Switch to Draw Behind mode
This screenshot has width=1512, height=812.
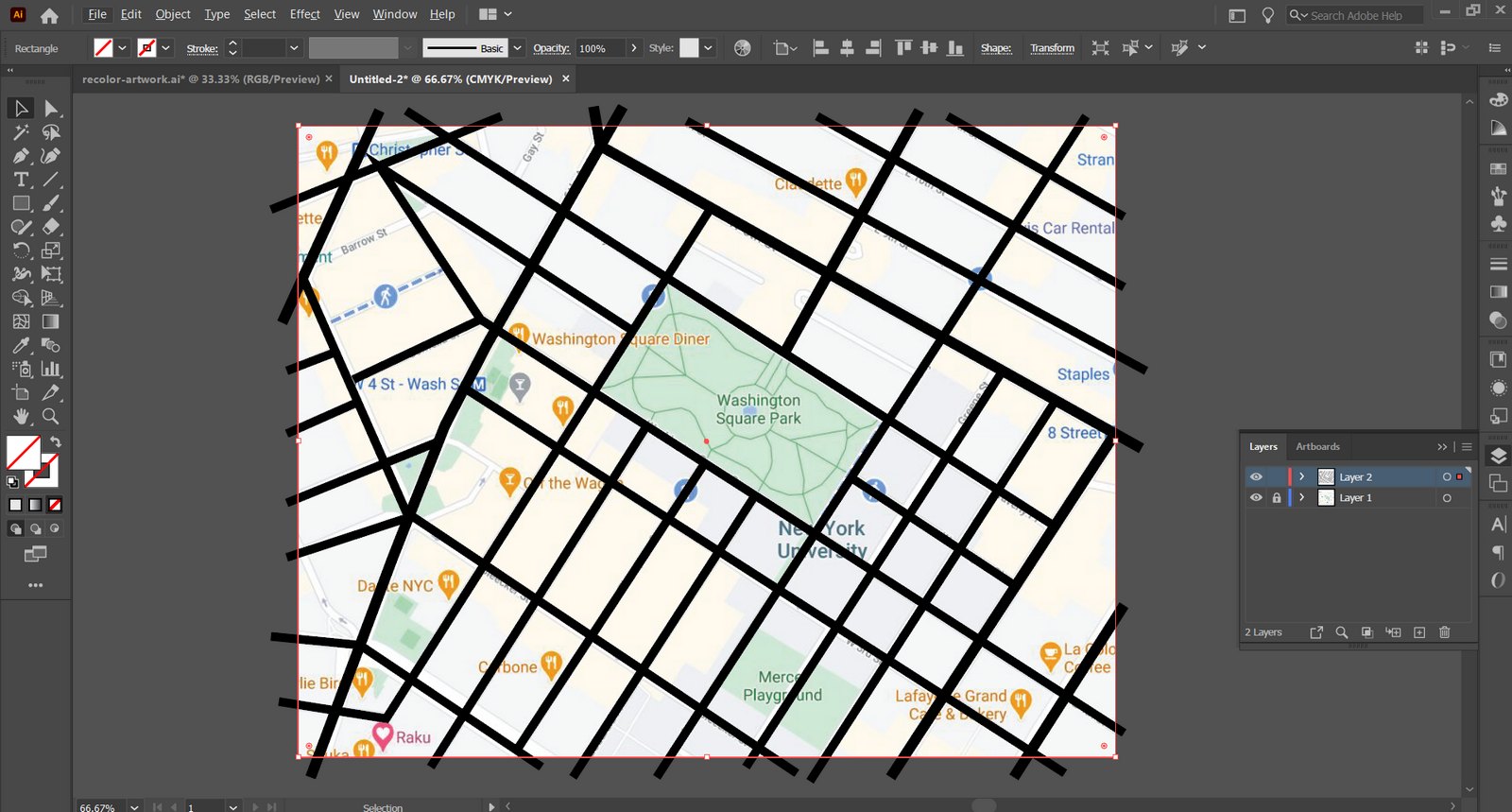pyautogui.click(x=36, y=529)
